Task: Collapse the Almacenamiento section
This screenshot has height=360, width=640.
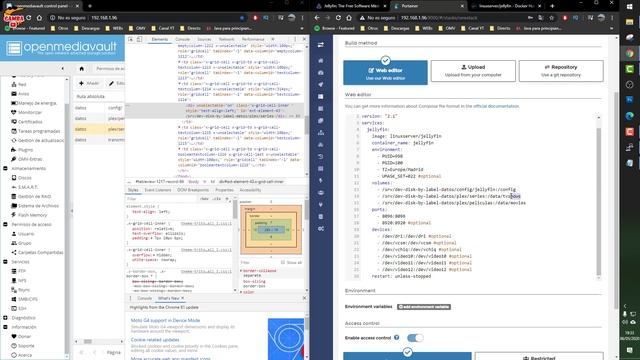Action: click(x=5, y=169)
